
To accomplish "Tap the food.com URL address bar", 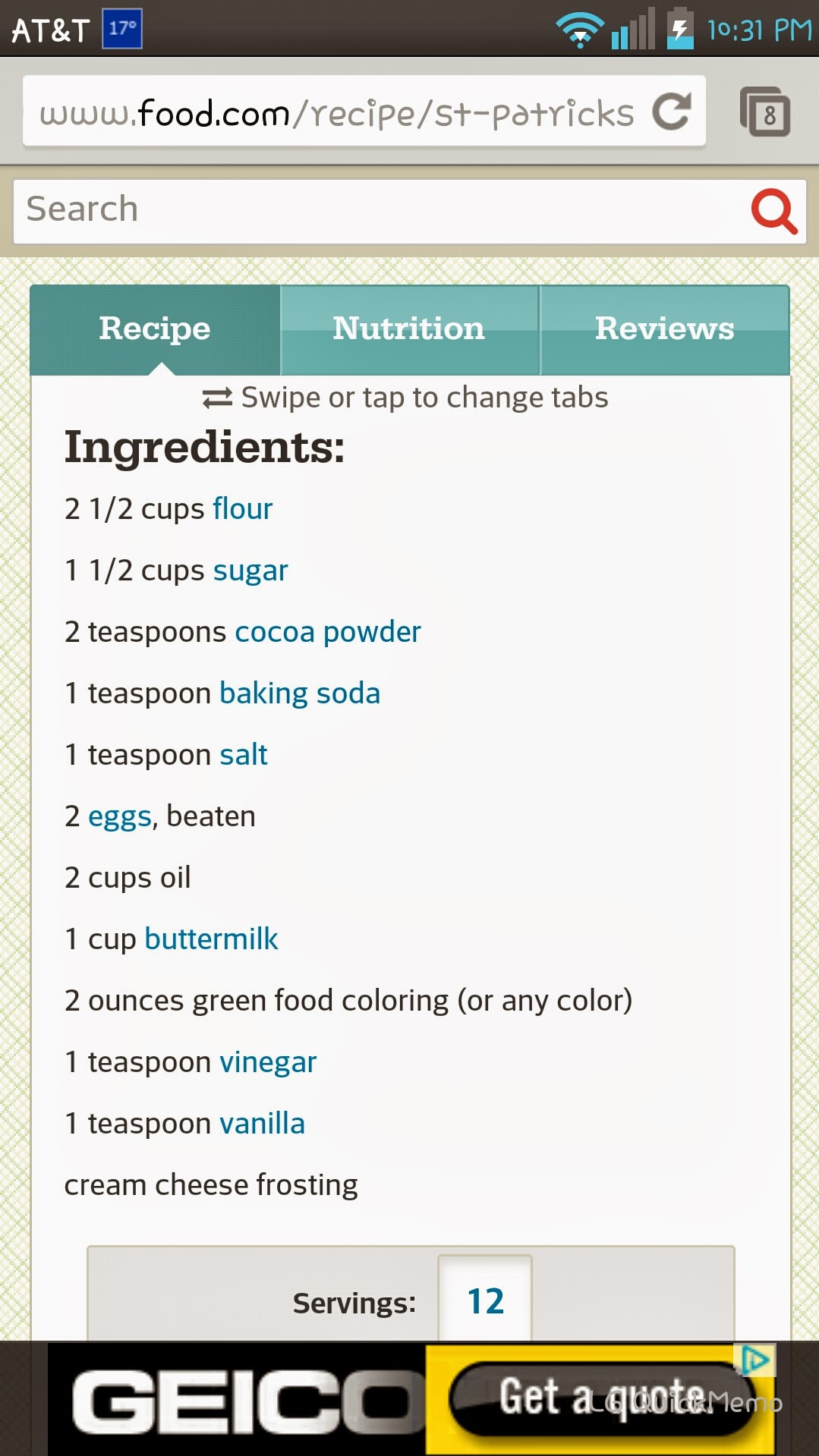I will click(336, 114).
